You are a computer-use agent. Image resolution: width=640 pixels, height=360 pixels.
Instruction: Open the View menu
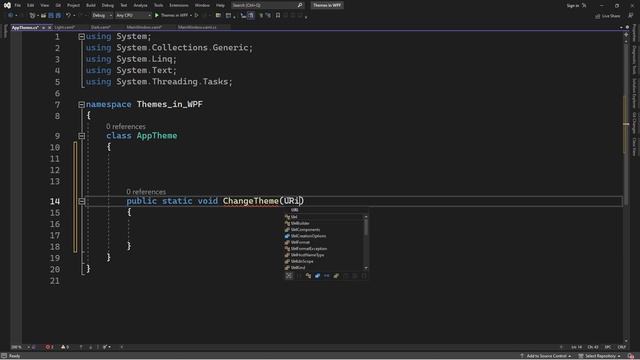pyautogui.click(x=44, y=5)
